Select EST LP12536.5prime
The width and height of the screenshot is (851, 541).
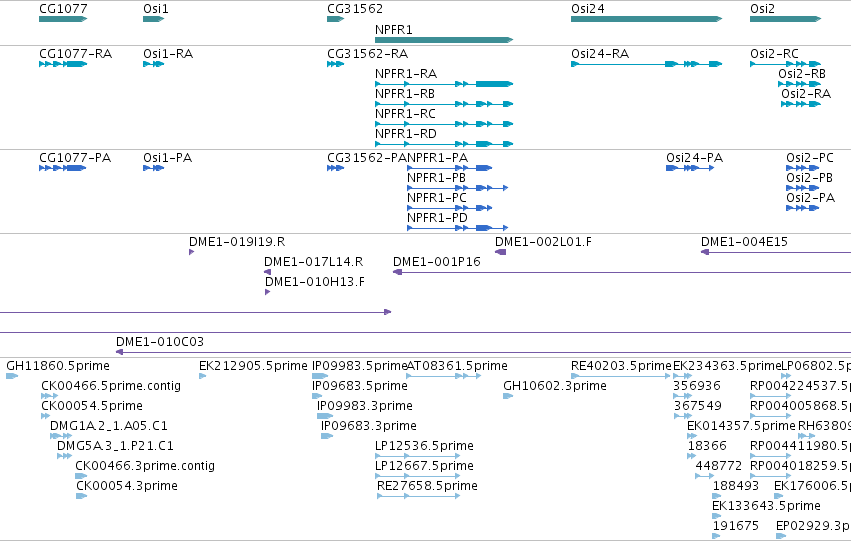pos(418,456)
